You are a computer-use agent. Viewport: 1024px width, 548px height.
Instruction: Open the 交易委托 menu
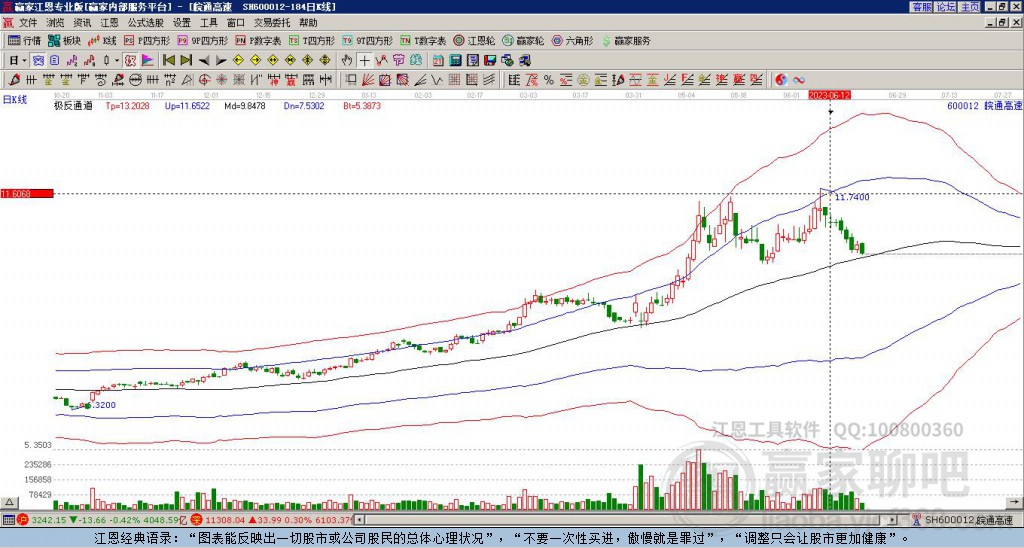pos(272,23)
